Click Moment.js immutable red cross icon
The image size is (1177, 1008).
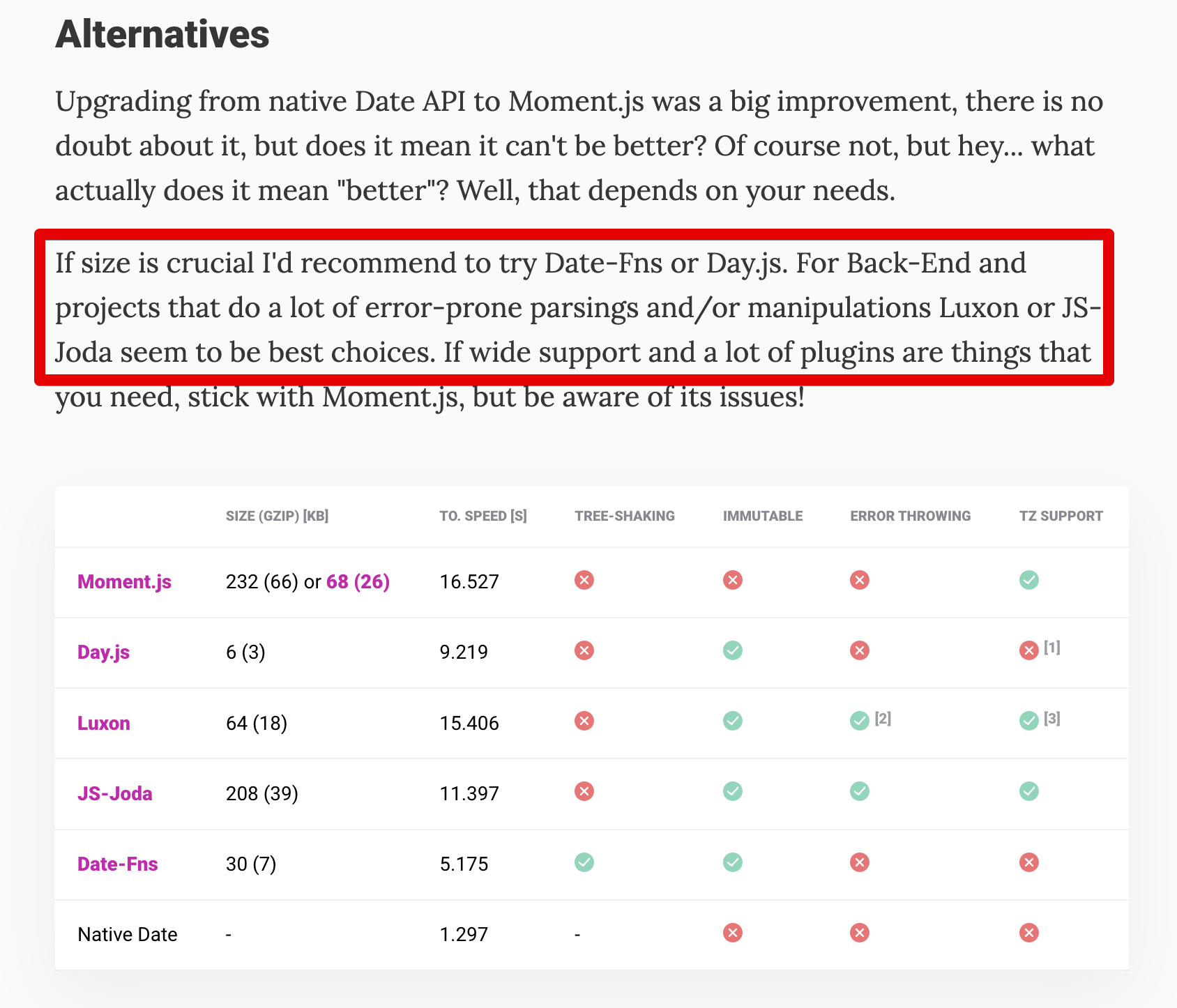733,580
